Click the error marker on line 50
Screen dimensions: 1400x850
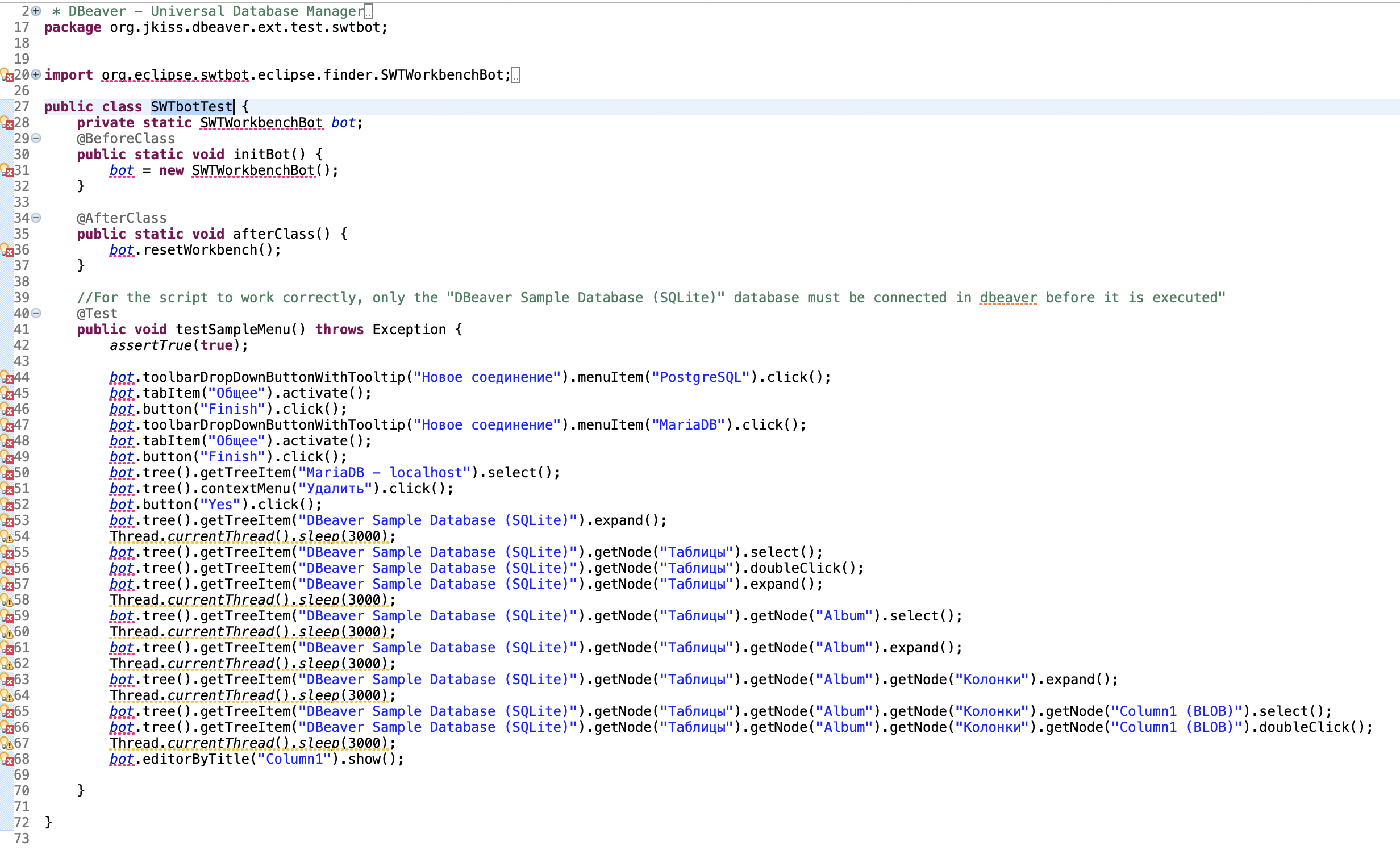click(6, 473)
